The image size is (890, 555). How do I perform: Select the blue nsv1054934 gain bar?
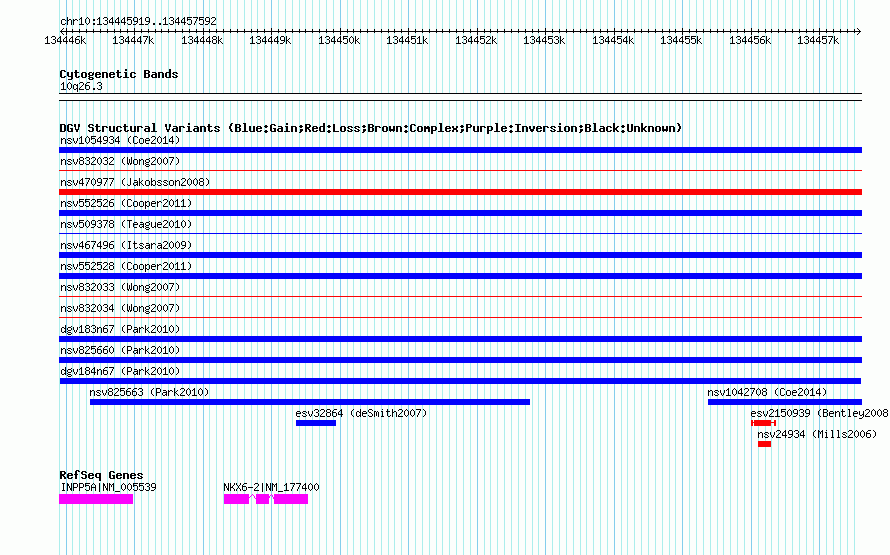tap(460, 150)
